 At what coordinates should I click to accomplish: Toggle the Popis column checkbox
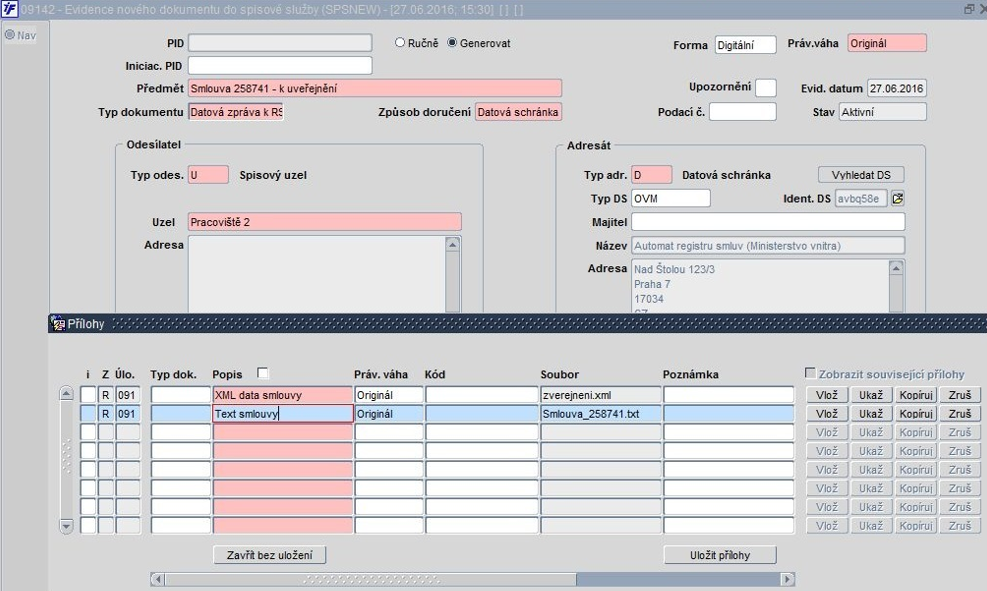pos(263,373)
